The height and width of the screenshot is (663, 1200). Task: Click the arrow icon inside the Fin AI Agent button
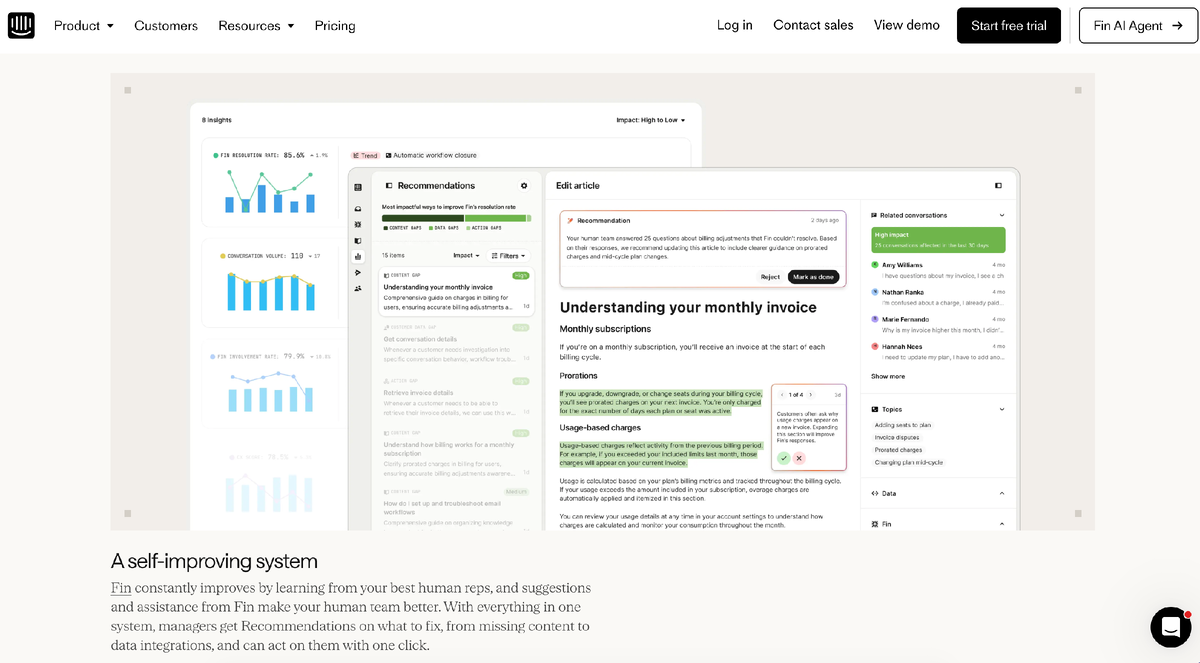tap(1177, 26)
